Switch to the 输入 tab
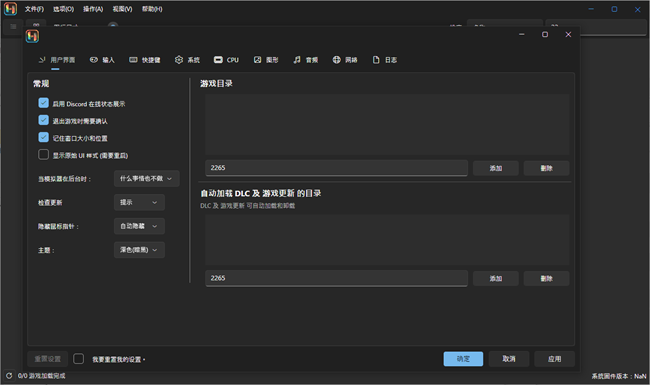The width and height of the screenshot is (650, 385). tap(102, 60)
